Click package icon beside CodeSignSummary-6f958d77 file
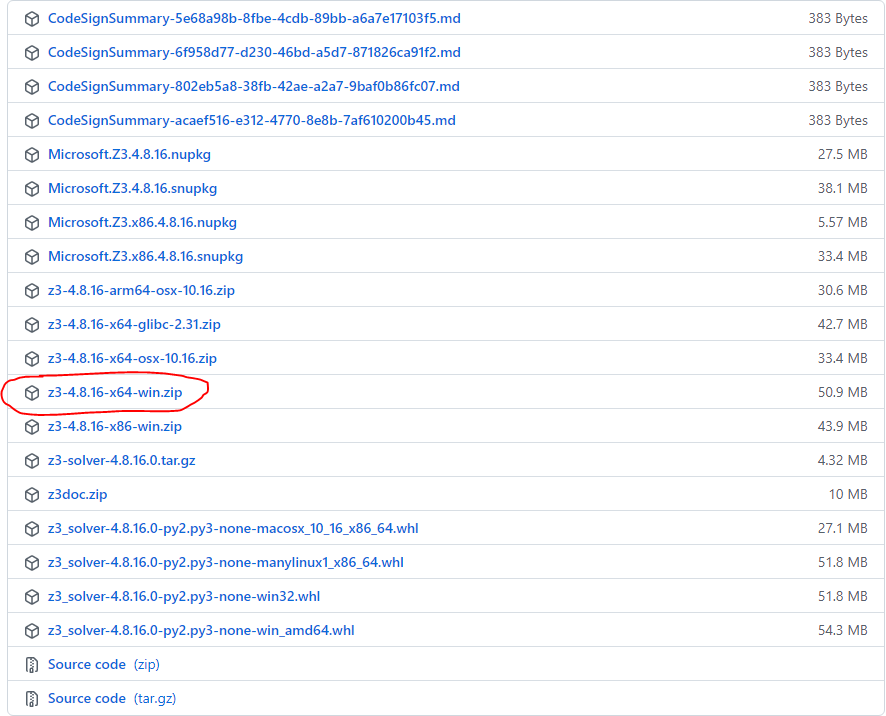Image resolution: width=886 pixels, height=716 pixels. [x=32, y=53]
